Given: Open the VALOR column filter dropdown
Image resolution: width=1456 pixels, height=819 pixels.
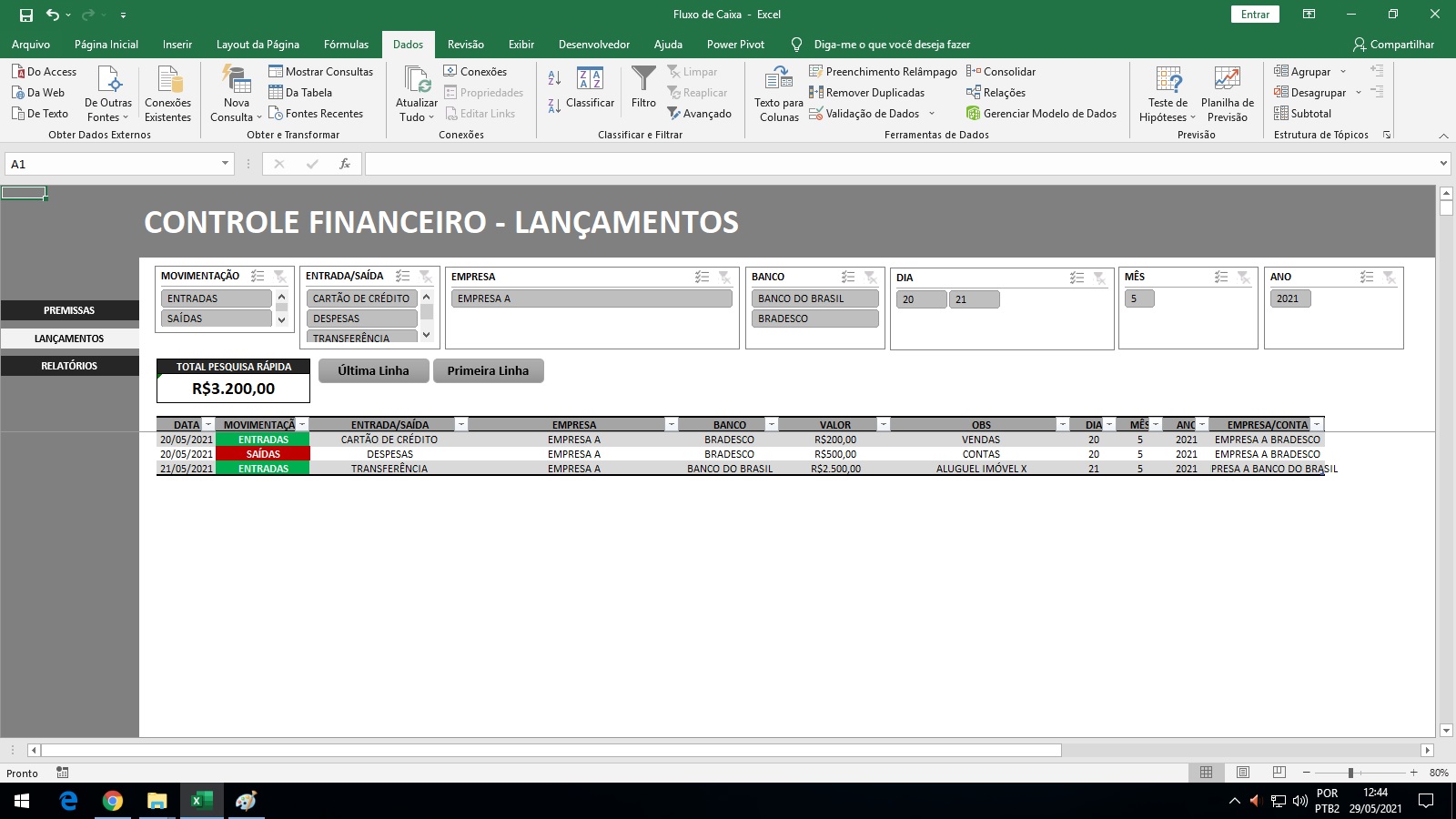Looking at the screenshot, I should tap(883, 425).
